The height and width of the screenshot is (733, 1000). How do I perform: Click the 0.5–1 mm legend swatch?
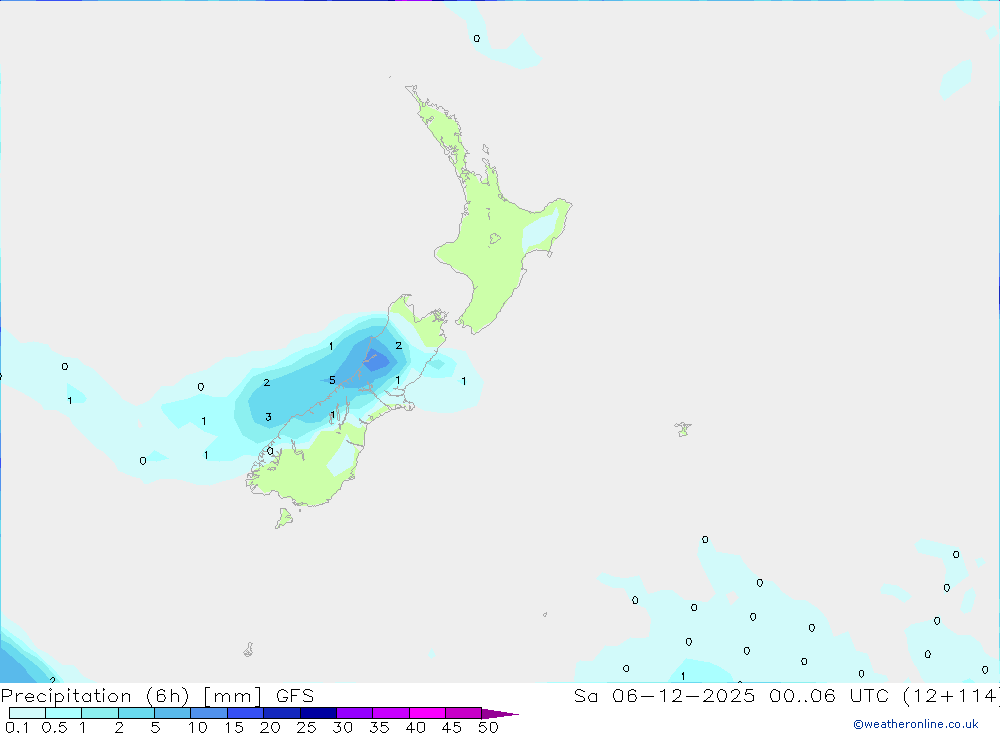pyautogui.click(x=64, y=713)
